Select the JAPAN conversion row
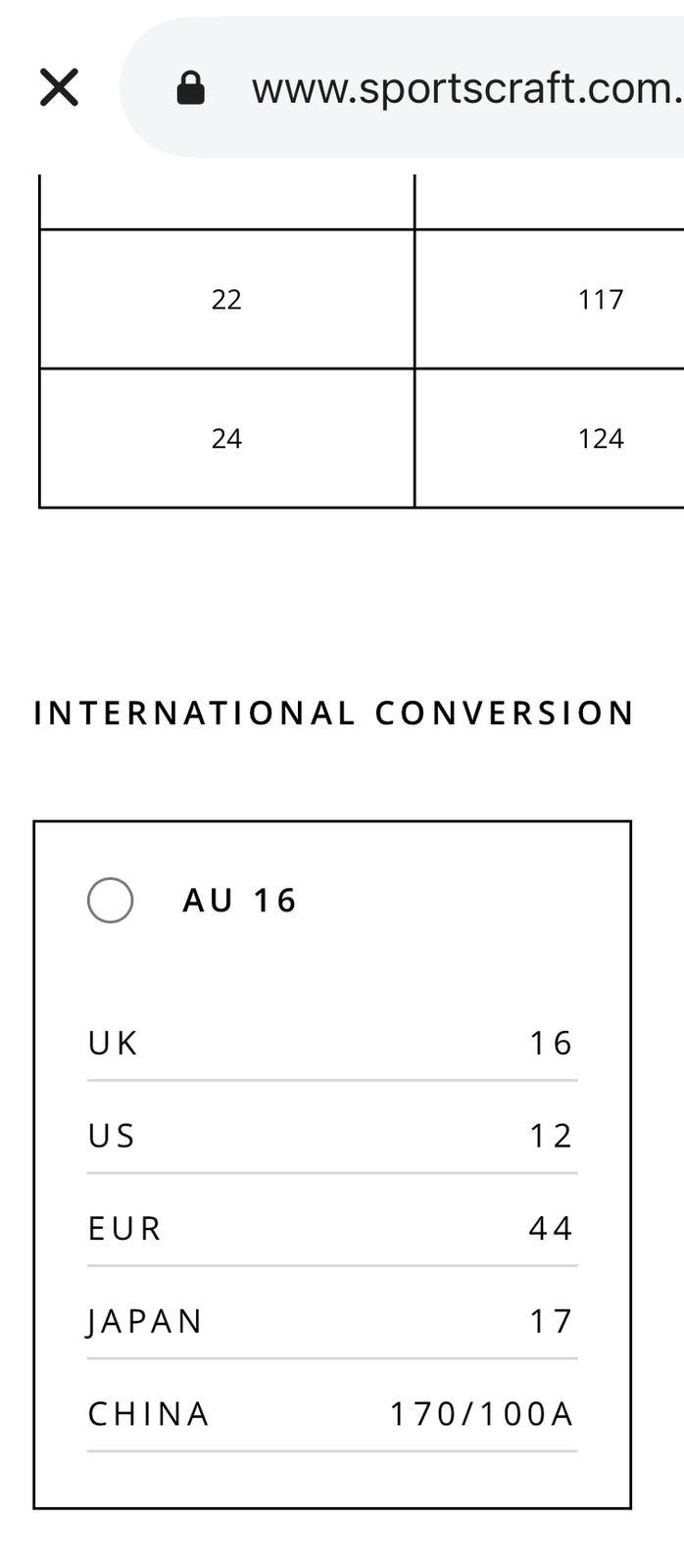 (332, 1321)
